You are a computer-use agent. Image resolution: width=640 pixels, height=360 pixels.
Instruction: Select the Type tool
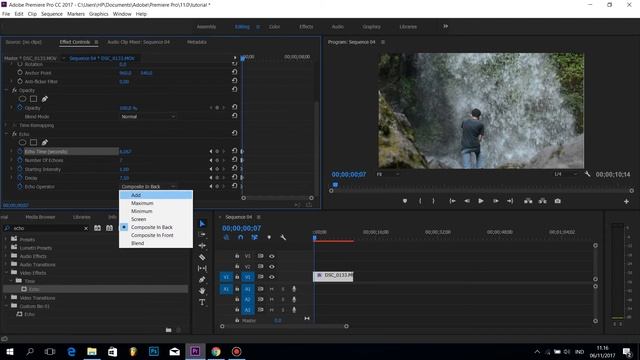[x=202, y=302]
